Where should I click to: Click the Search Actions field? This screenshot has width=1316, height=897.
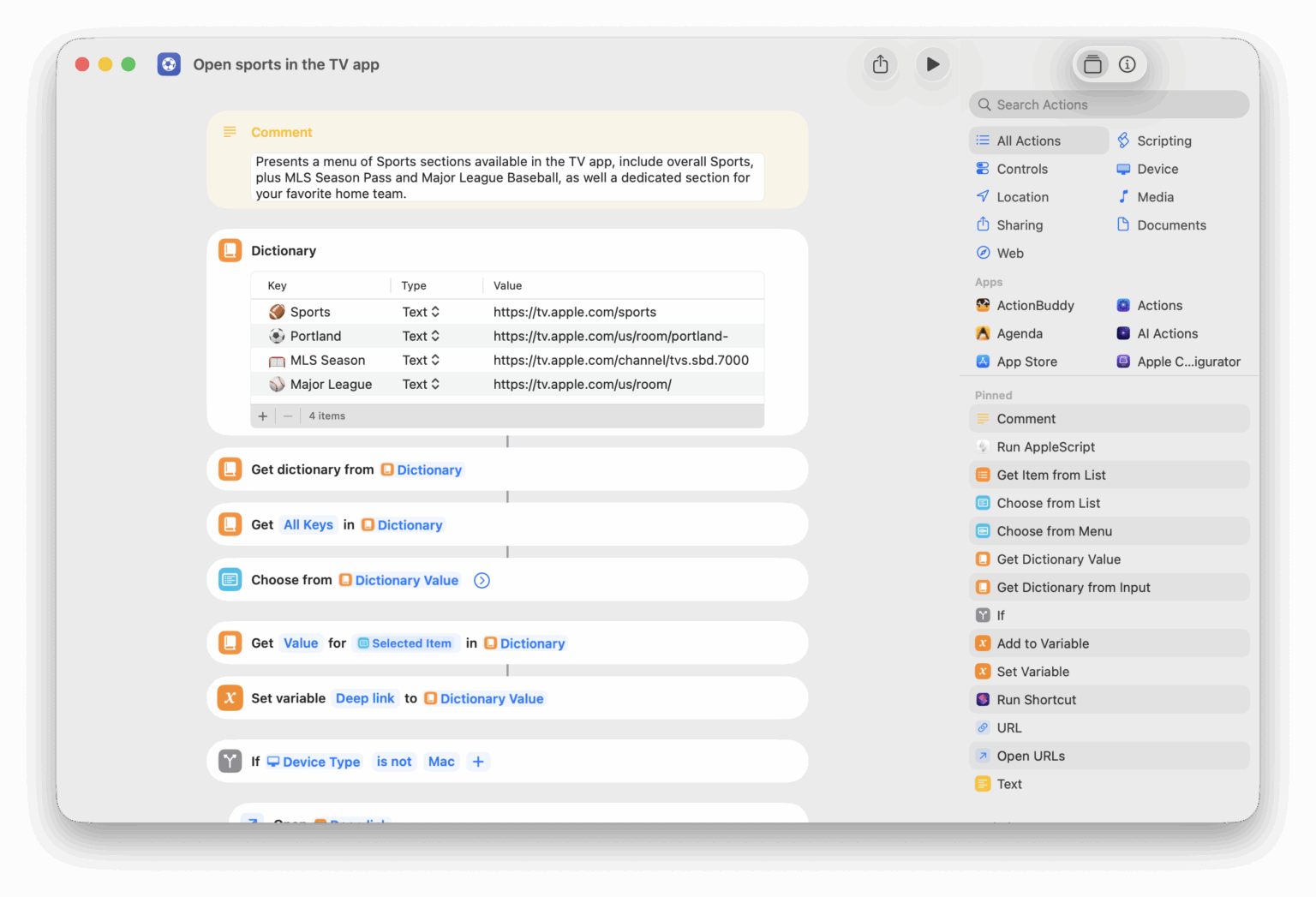click(x=1110, y=105)
